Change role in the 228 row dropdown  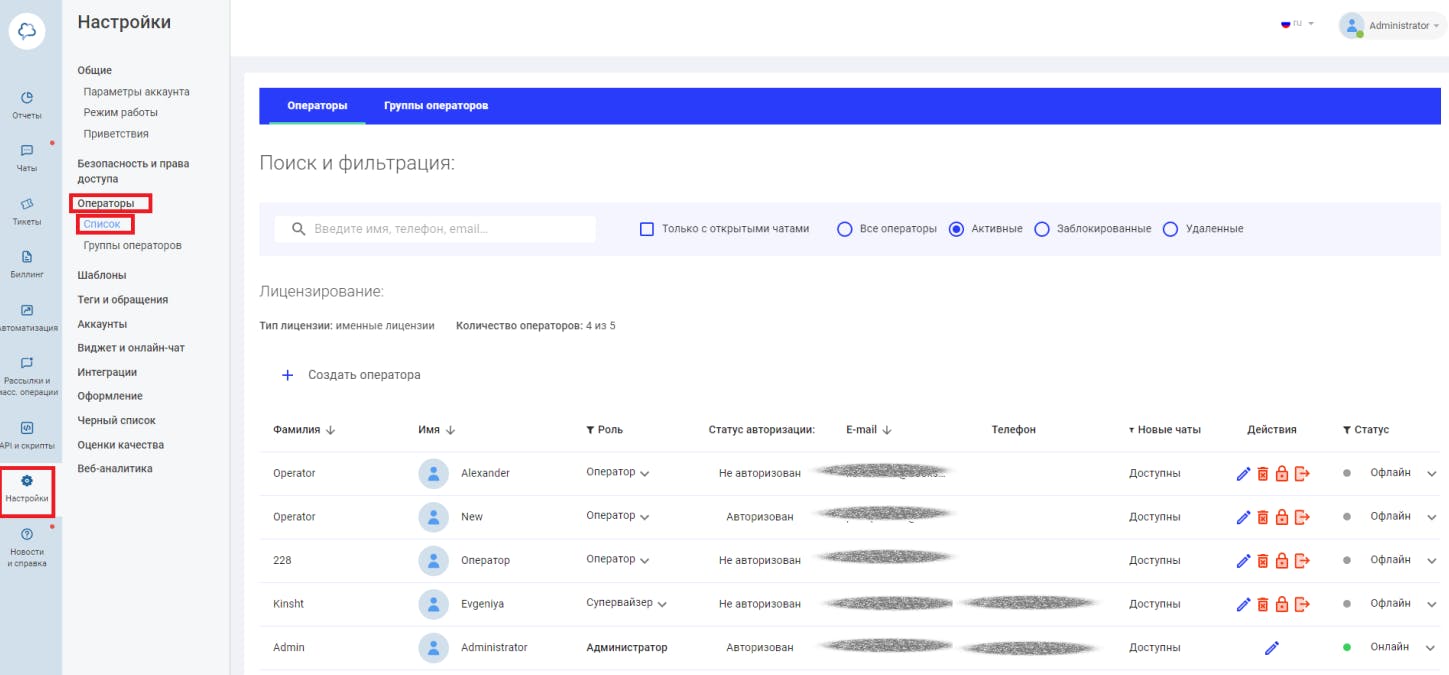pos(618,560)
